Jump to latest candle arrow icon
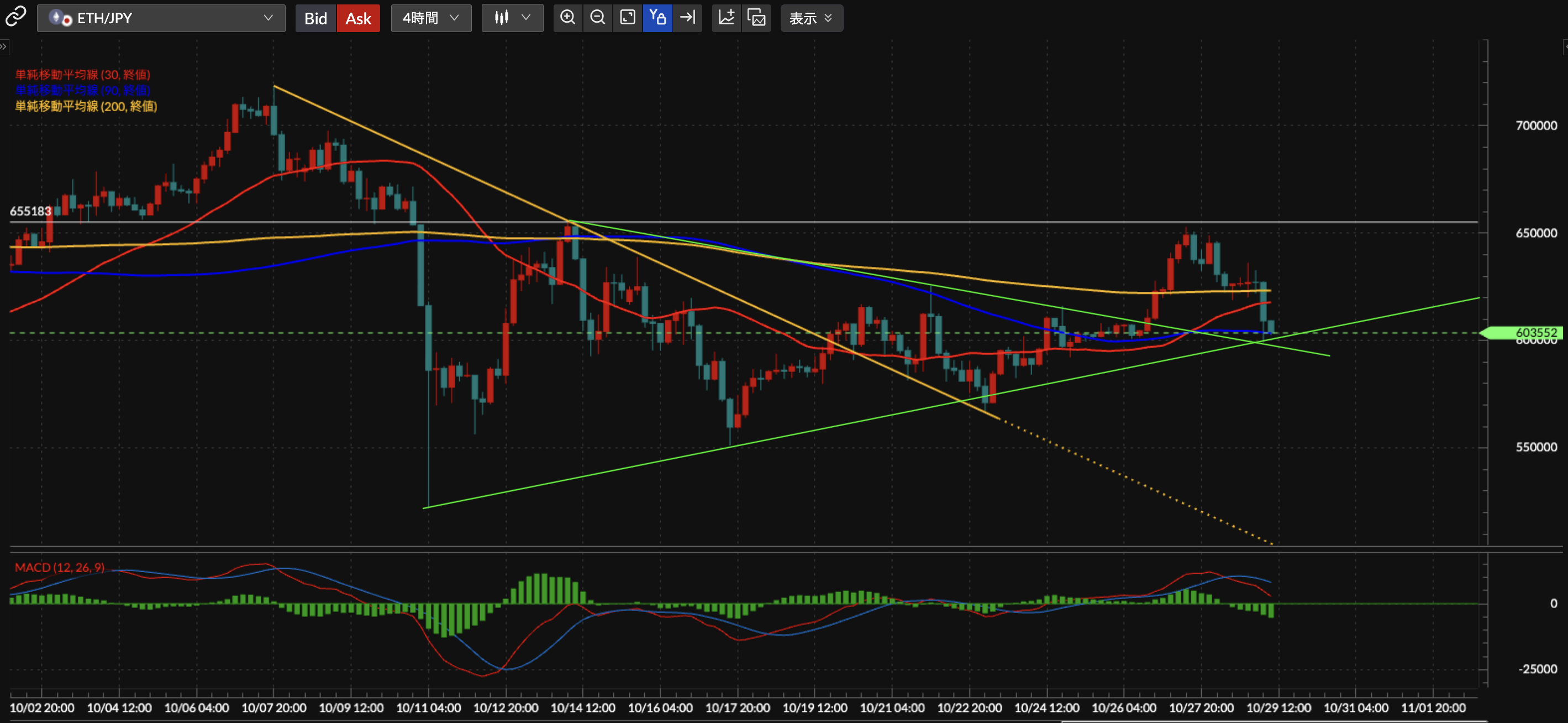This screenshot has width=1568, height=723. point(688,18)
